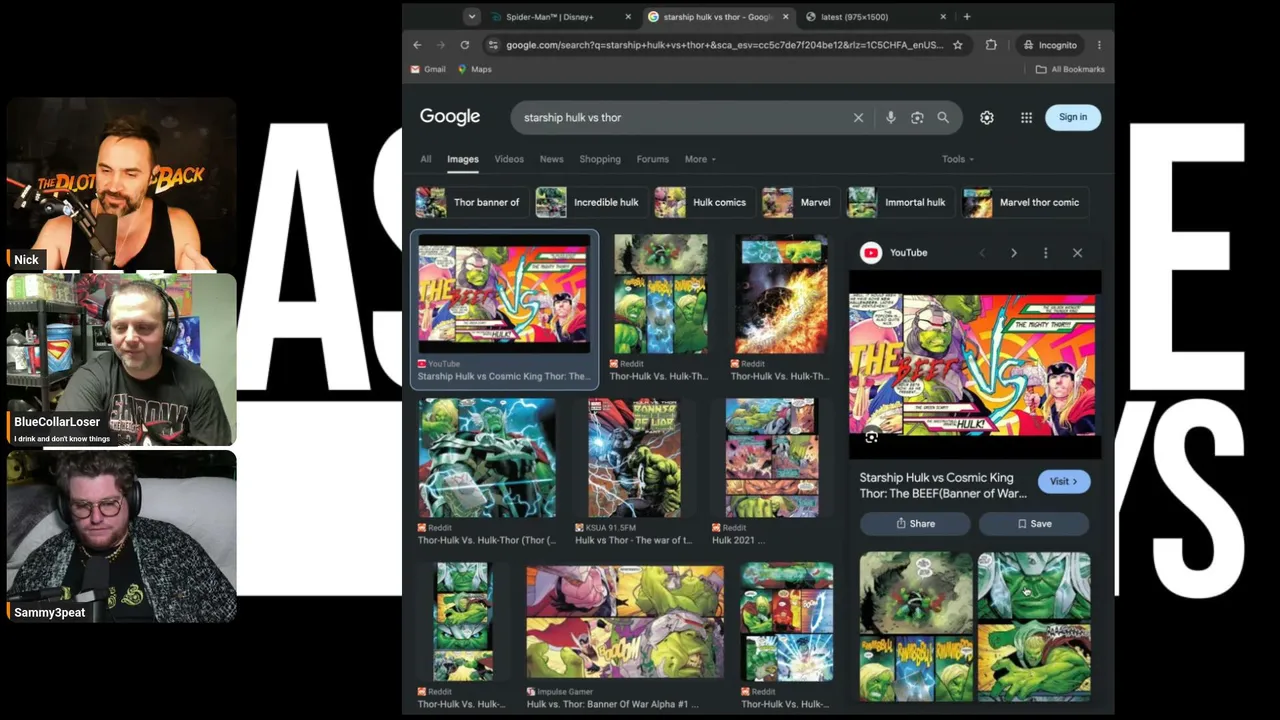Click the large preview image of THE BEEF
The image size is (1280, 720).
975,364
